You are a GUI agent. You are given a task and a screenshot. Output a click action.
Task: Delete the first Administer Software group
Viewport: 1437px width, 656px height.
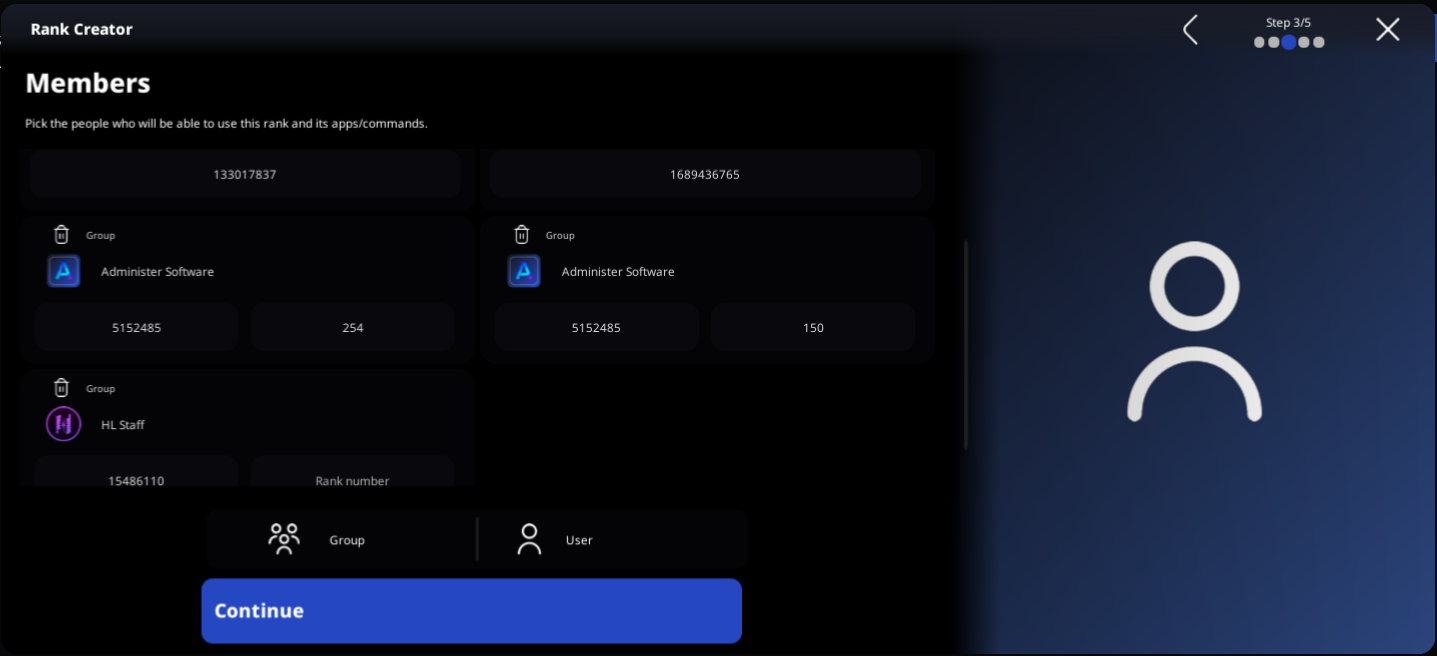click(x=63, y=234)
